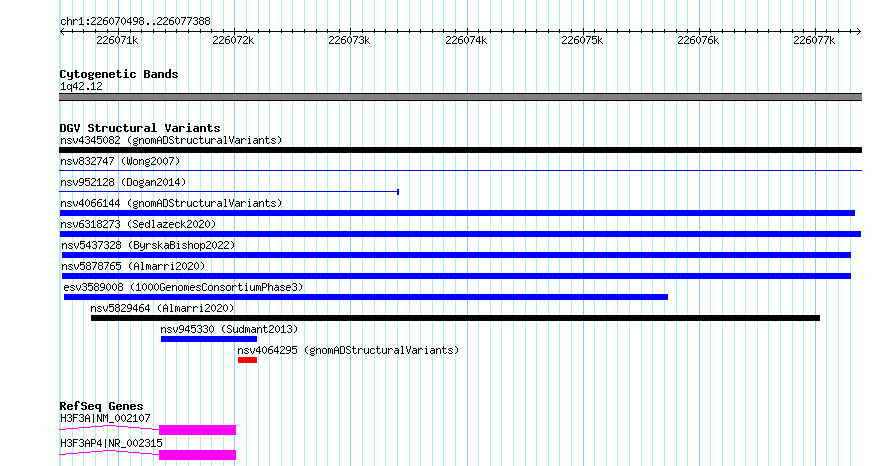Viewport: 890px width, 466px height.
Task: Click the magenta H3F3A exon block
Action: (198, 430)
